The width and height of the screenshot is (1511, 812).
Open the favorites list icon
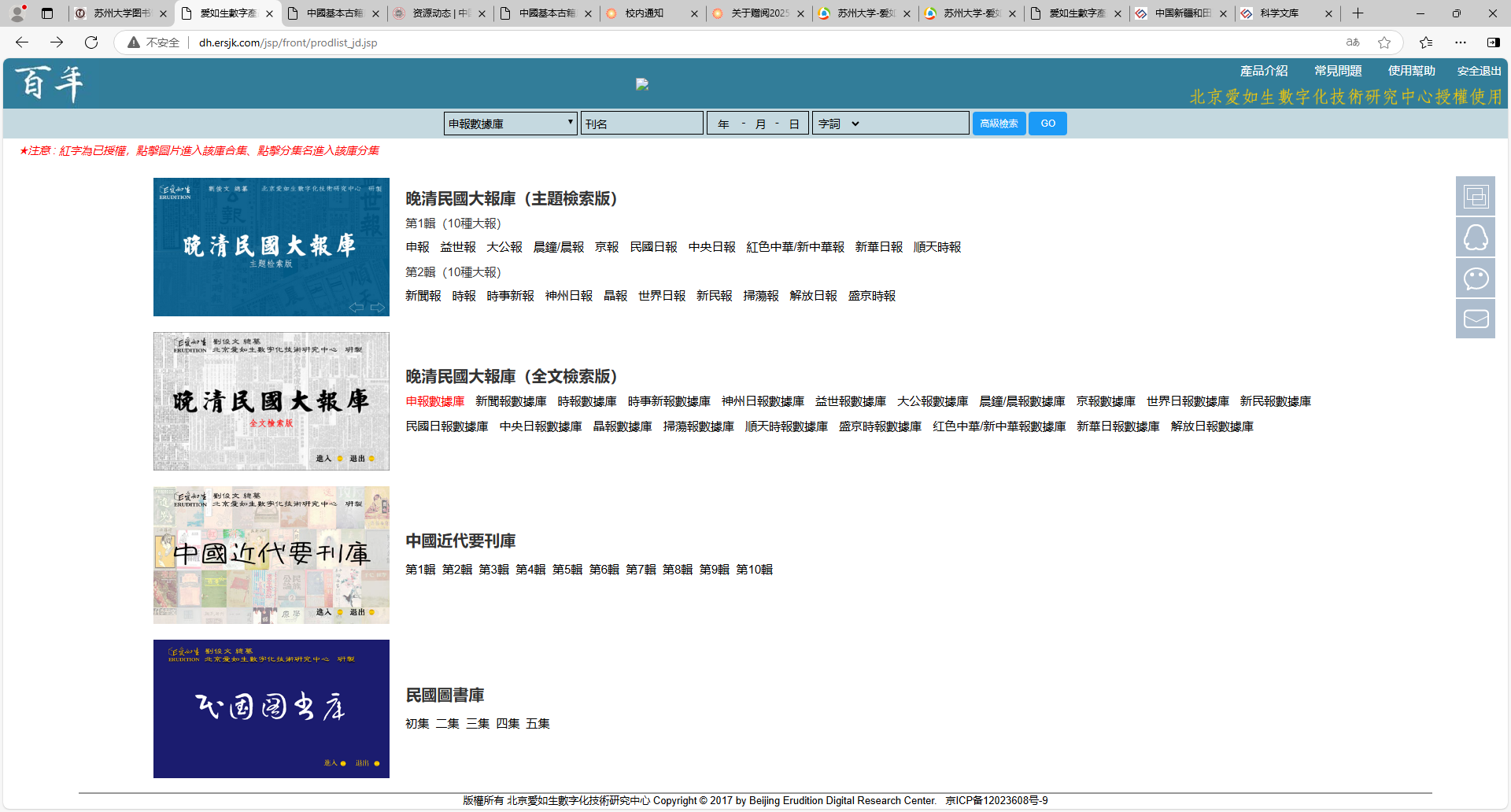(x=1426, y=42)
